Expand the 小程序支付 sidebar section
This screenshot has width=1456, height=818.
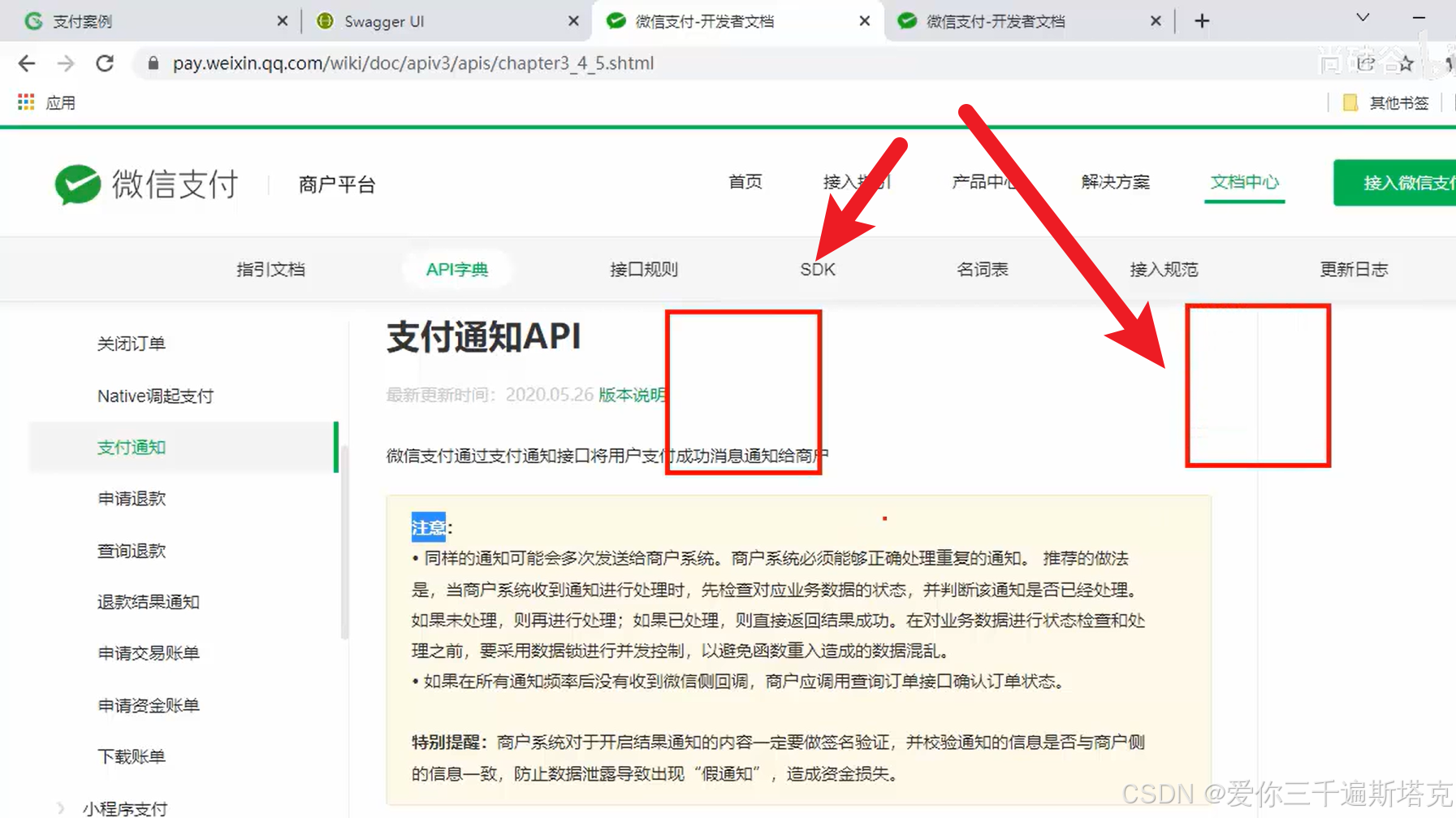(62, 807)
